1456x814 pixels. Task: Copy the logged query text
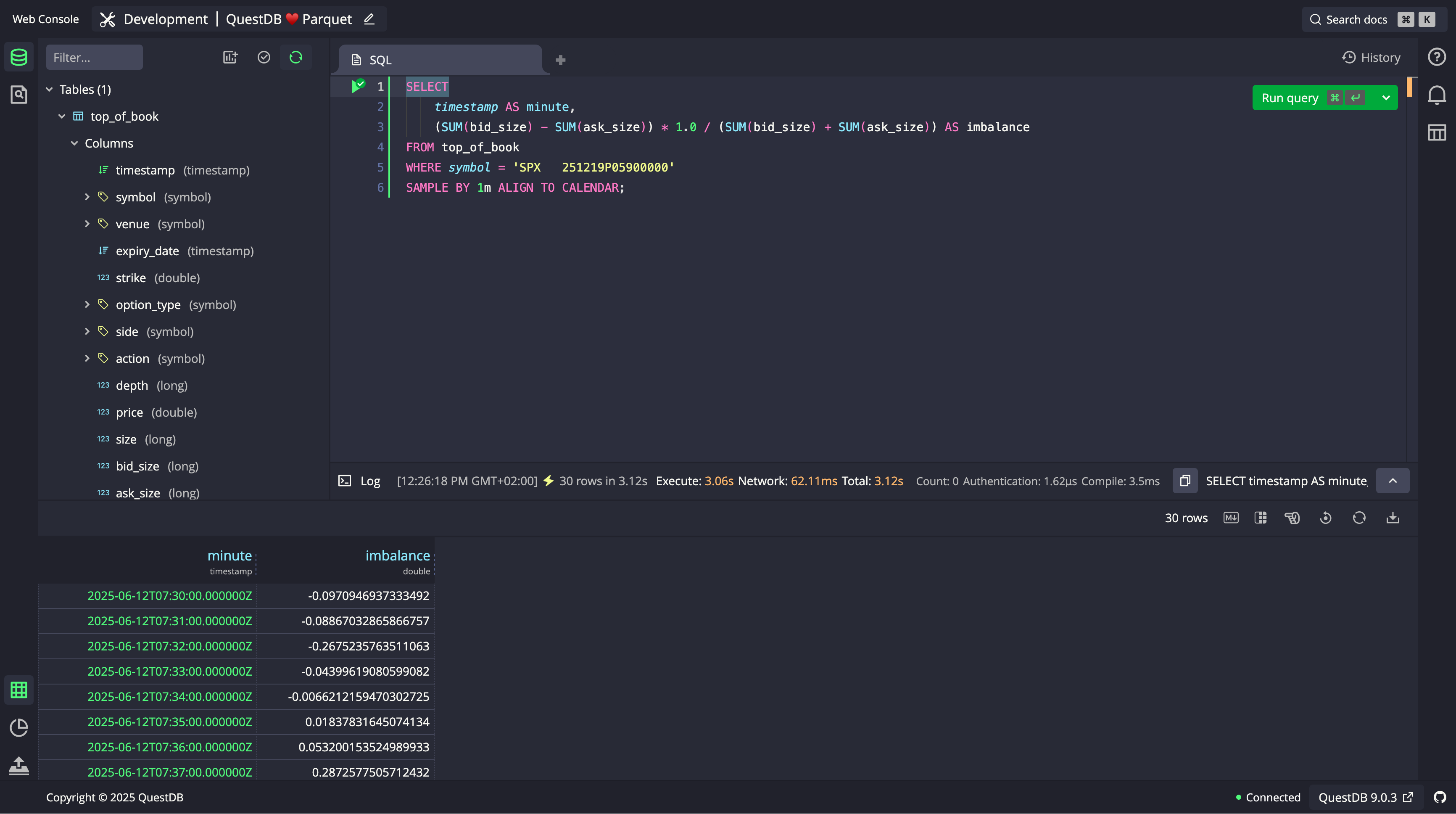1185,481
